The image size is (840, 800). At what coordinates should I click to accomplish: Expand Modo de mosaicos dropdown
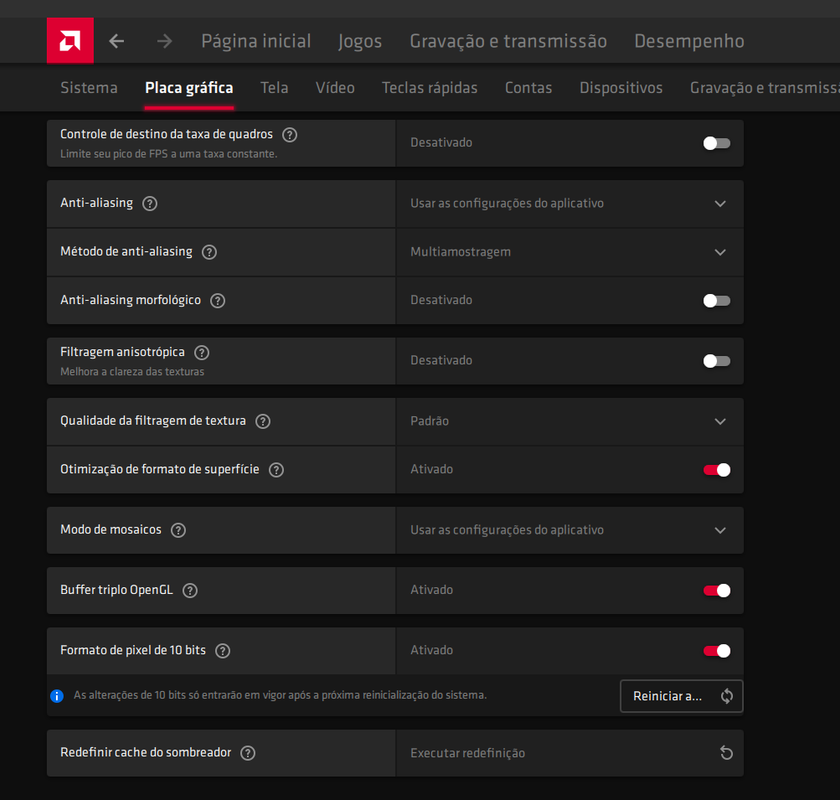(569, 530)
